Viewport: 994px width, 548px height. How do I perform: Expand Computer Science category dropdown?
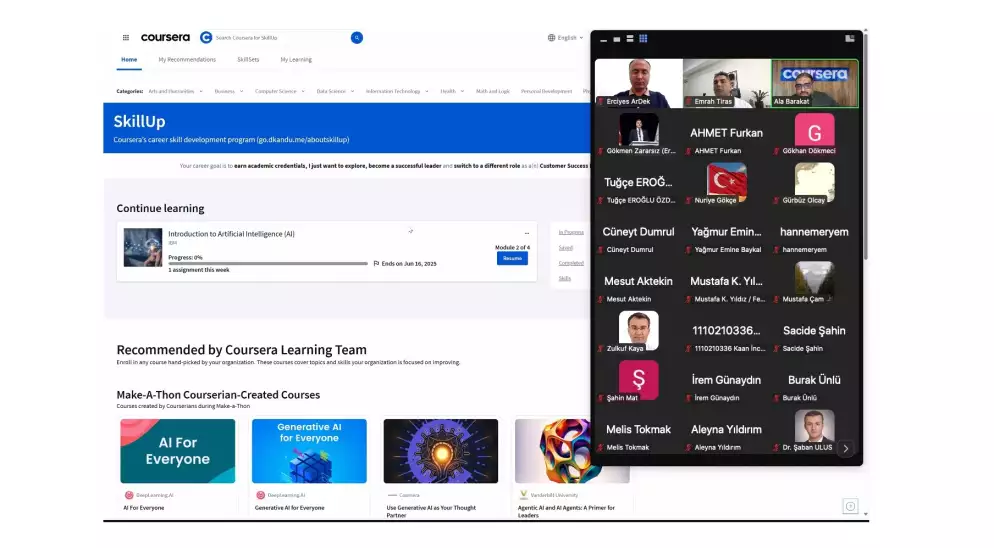click(x=280, y=91)
